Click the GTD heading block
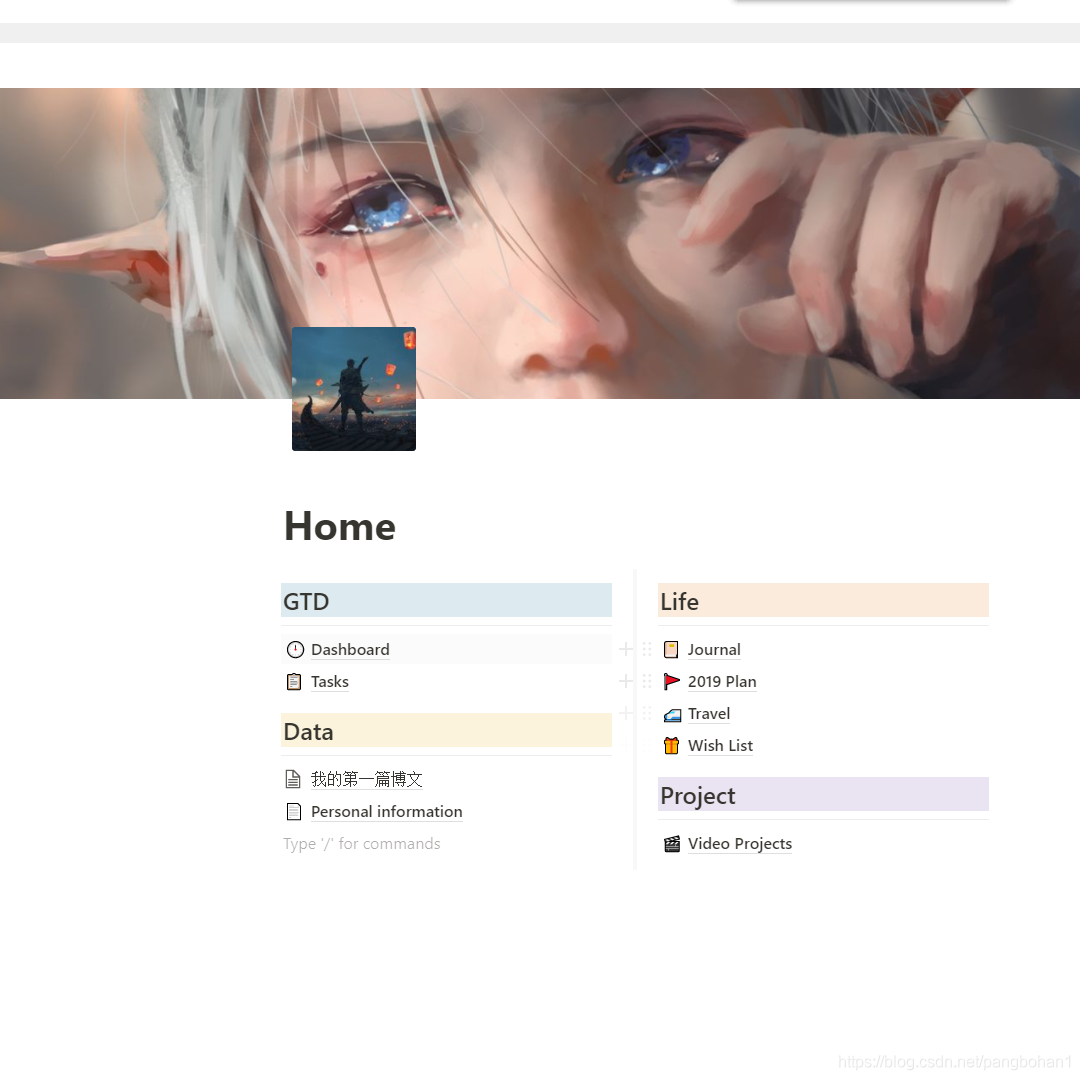Image resolution: width=1080 pixels, height=1080 pixels. tap(446, 601)
